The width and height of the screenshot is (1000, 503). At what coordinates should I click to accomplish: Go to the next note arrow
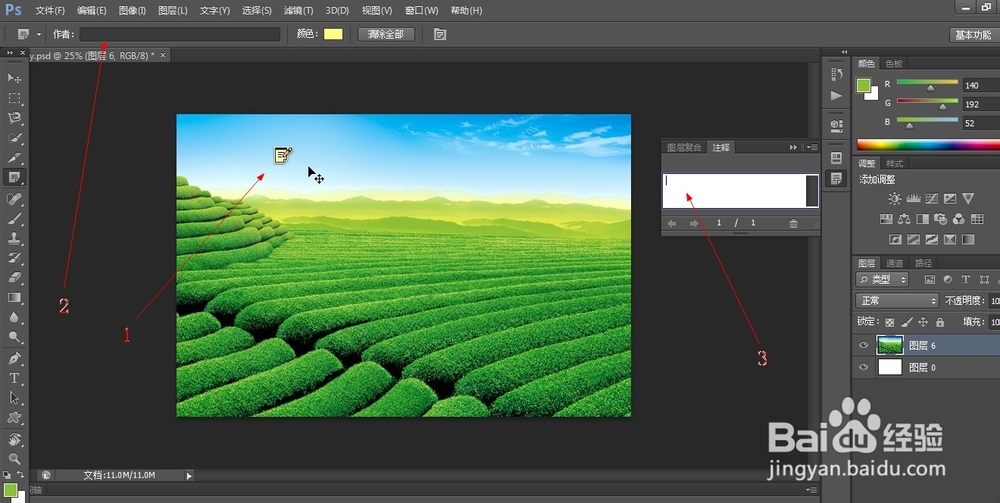tap(694, 224)
